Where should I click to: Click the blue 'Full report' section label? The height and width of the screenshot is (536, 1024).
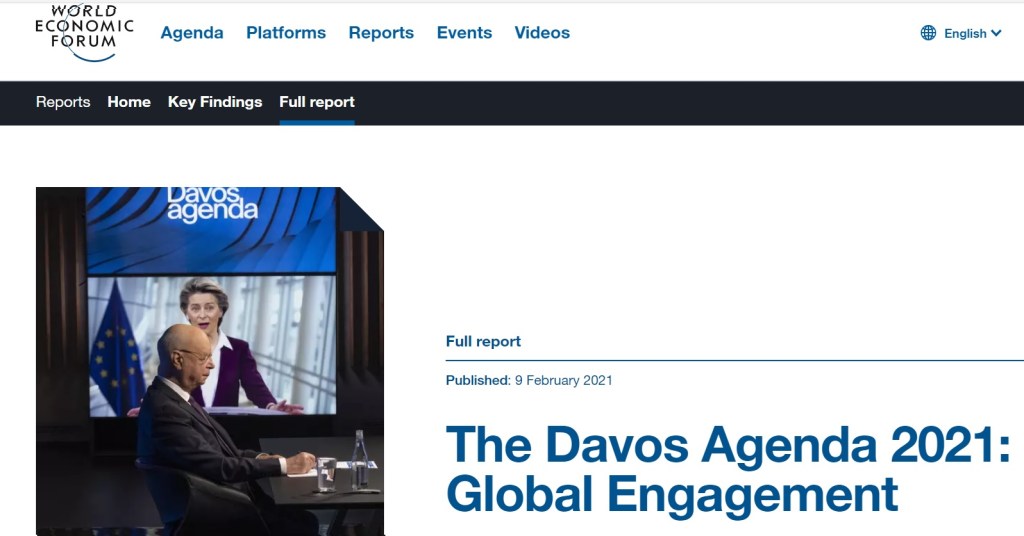[x=483, y=341]
